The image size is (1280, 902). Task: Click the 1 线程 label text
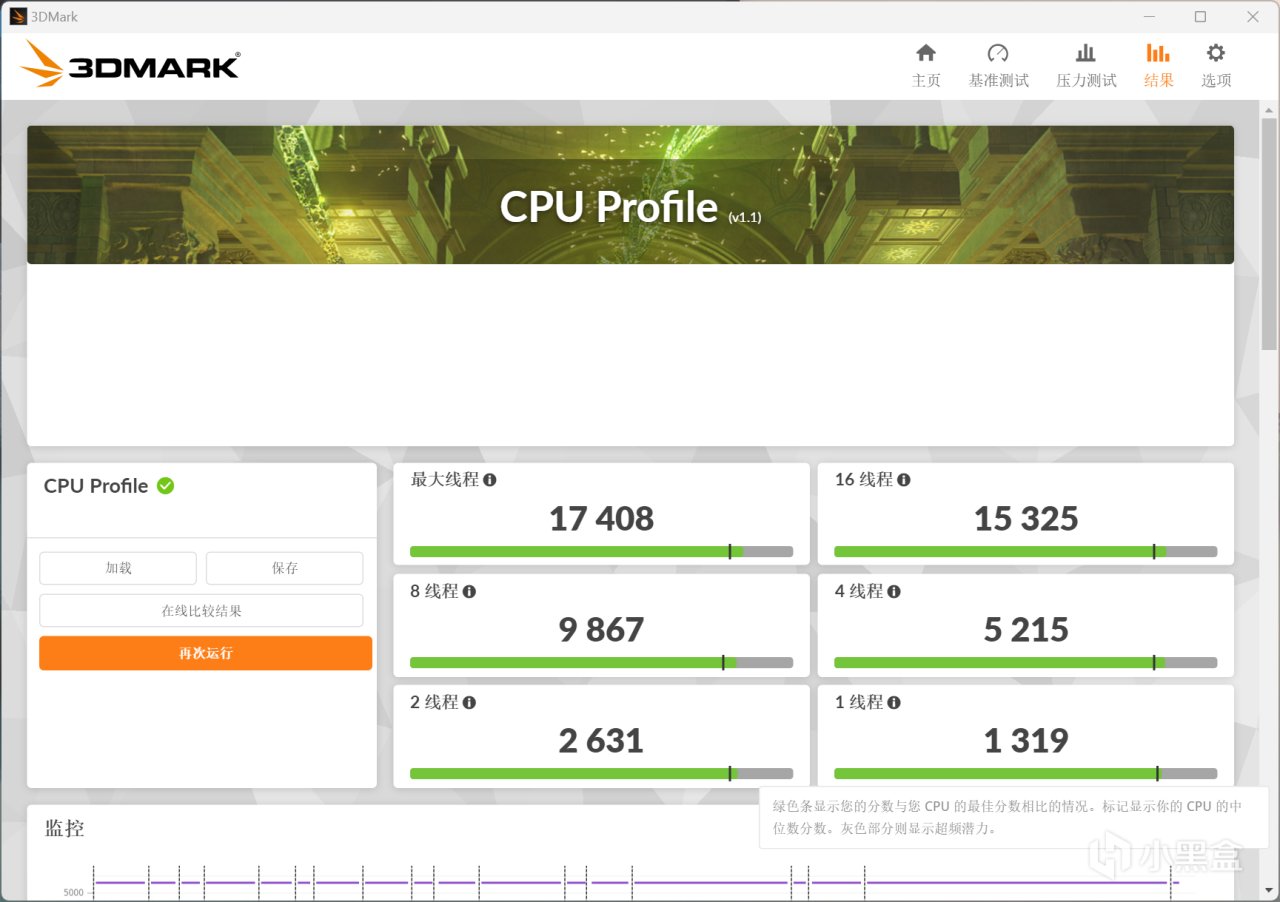pyautogui.click(x=859, y=702)
